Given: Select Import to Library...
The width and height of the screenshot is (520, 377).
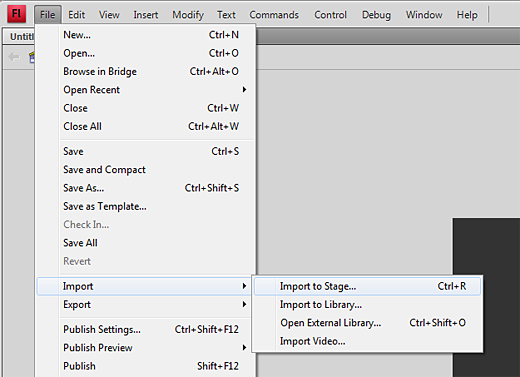Looking at the screenshot, I should click(x=367, y=305).
